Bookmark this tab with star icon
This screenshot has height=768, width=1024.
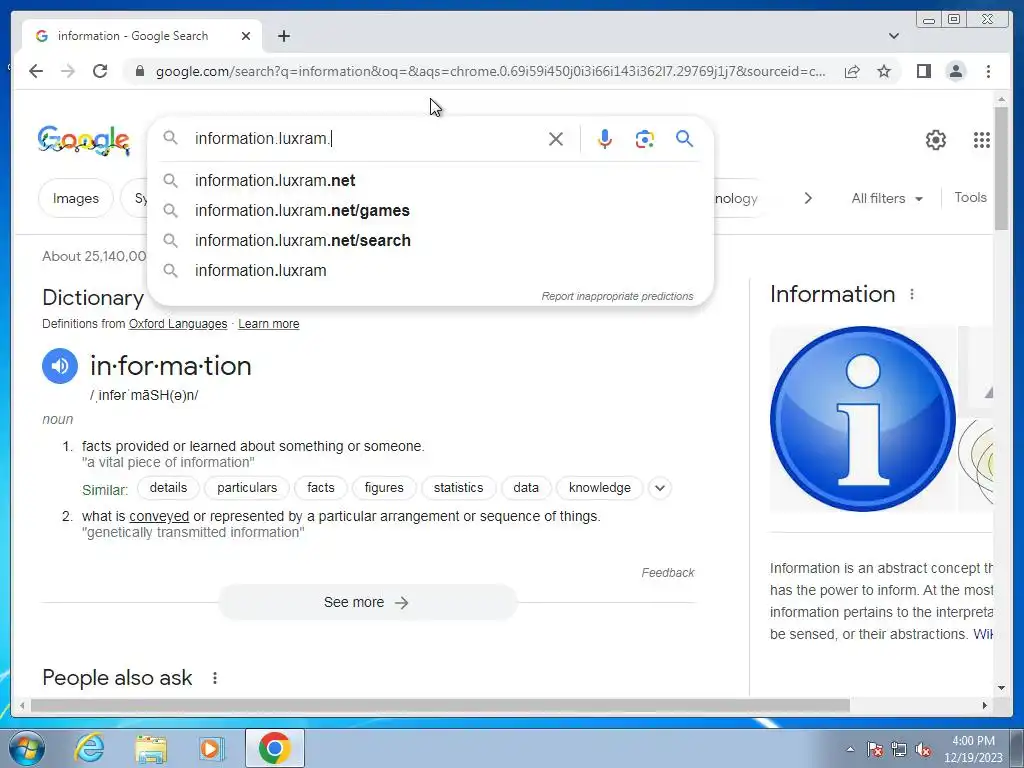point(884,71)
